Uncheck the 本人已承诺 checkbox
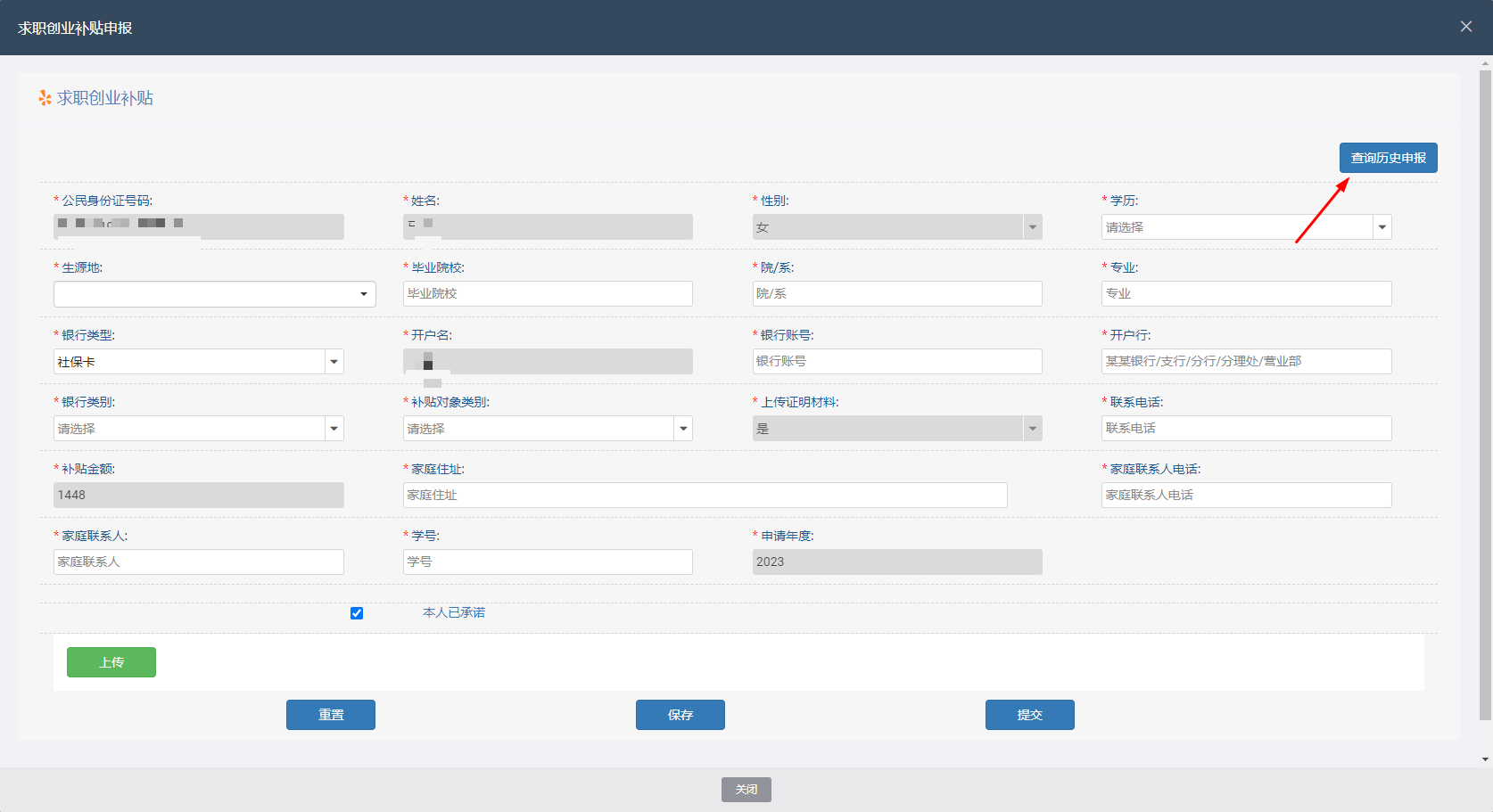 [357, 613]
